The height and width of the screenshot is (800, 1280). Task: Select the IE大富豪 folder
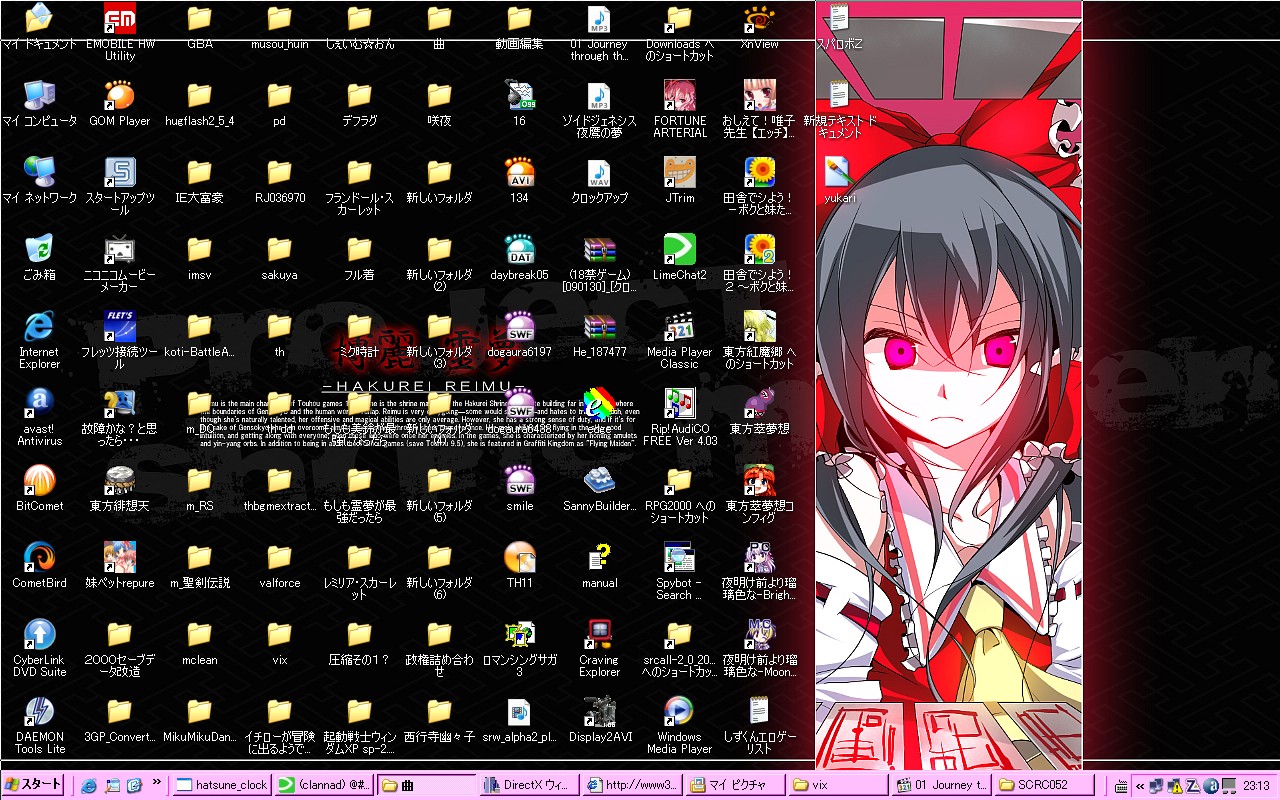200,172
